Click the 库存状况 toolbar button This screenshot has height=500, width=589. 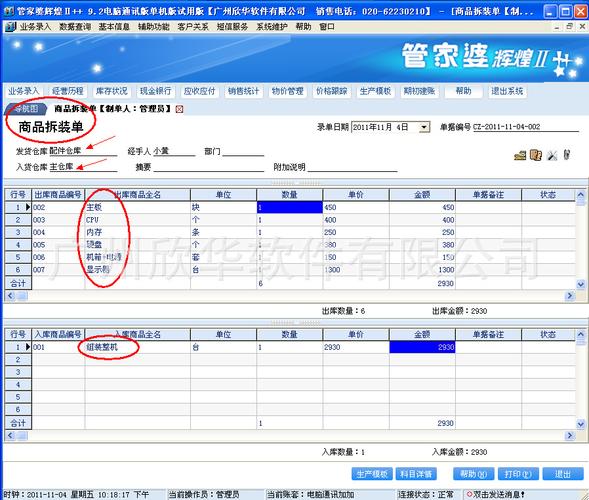click(112, 91)
